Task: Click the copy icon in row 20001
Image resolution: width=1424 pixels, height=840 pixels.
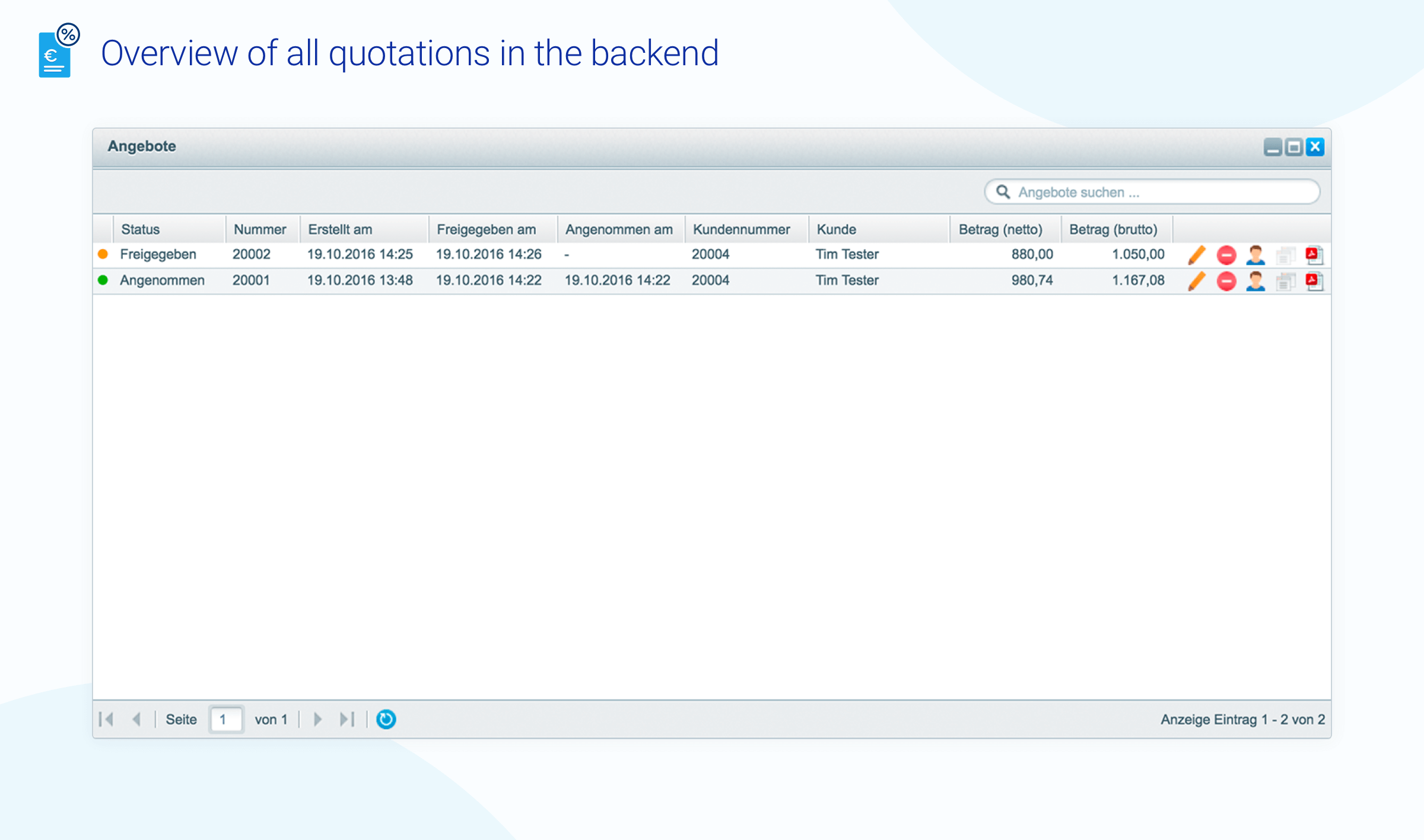Action: point(1285,282)
